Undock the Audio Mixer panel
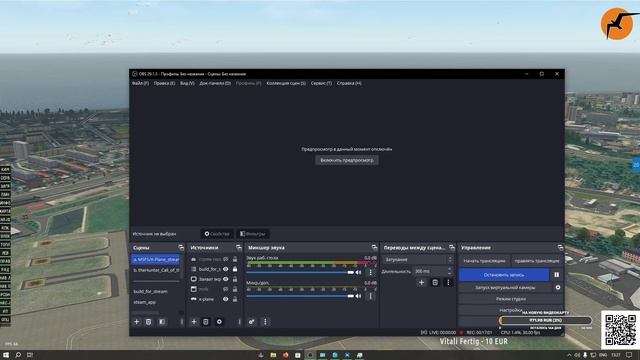The image size is (640, 360). pyautogui.click(x=374, y=247)
